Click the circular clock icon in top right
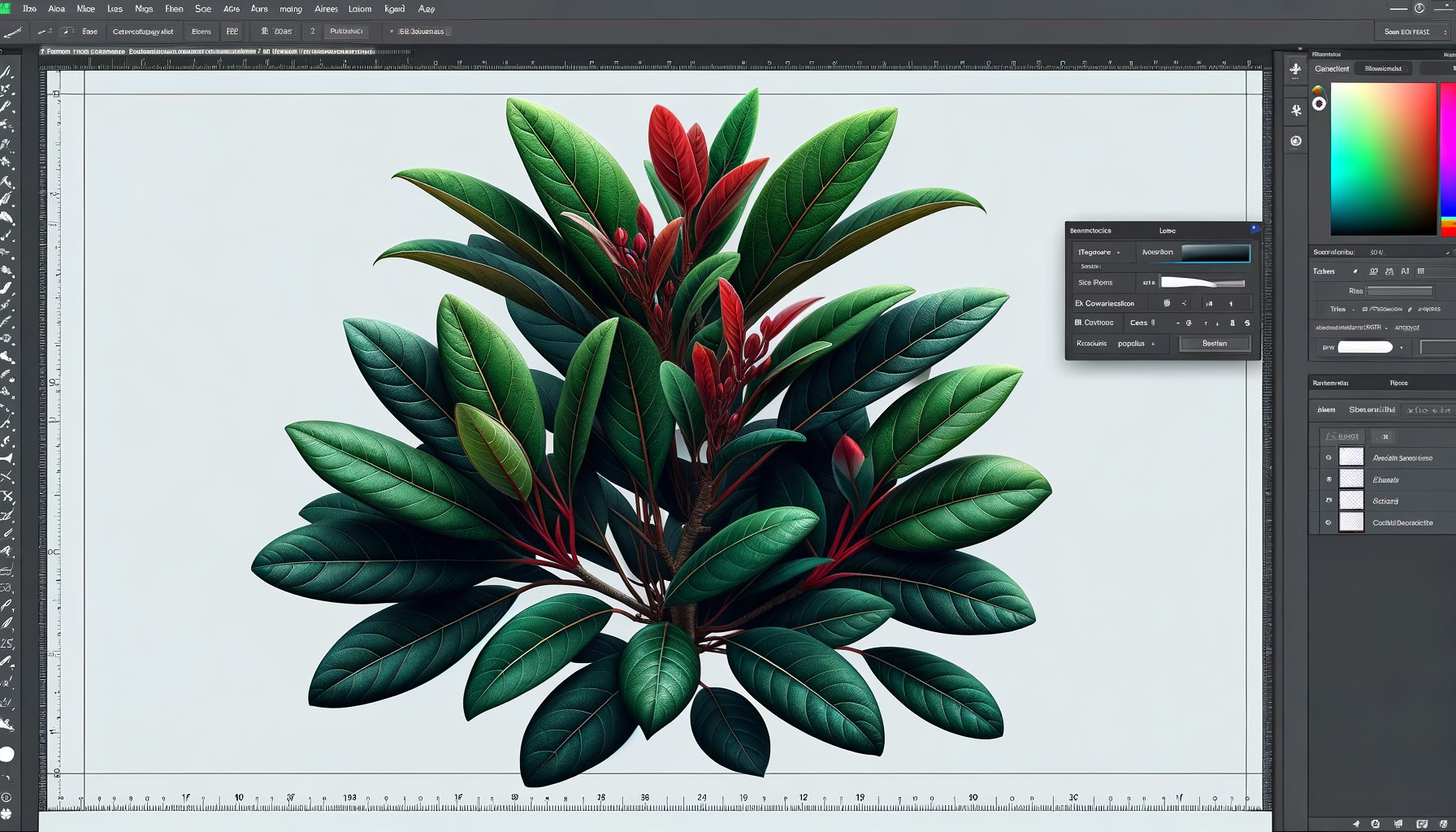The width and height of the screenshot is (1456, 832). point(1419,8)
